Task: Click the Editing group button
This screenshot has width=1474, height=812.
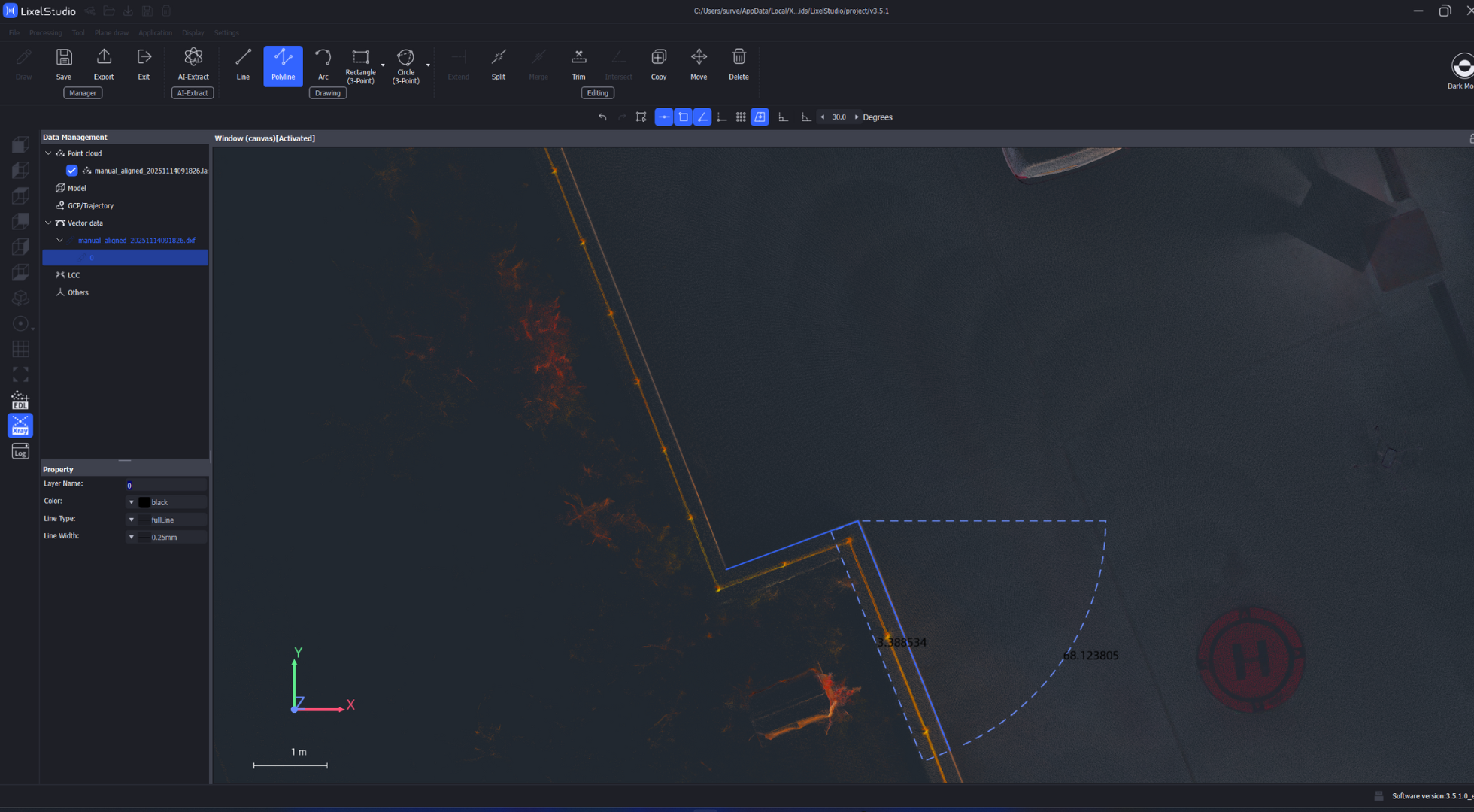Action: pyautogui.click(x=597, y=93)
